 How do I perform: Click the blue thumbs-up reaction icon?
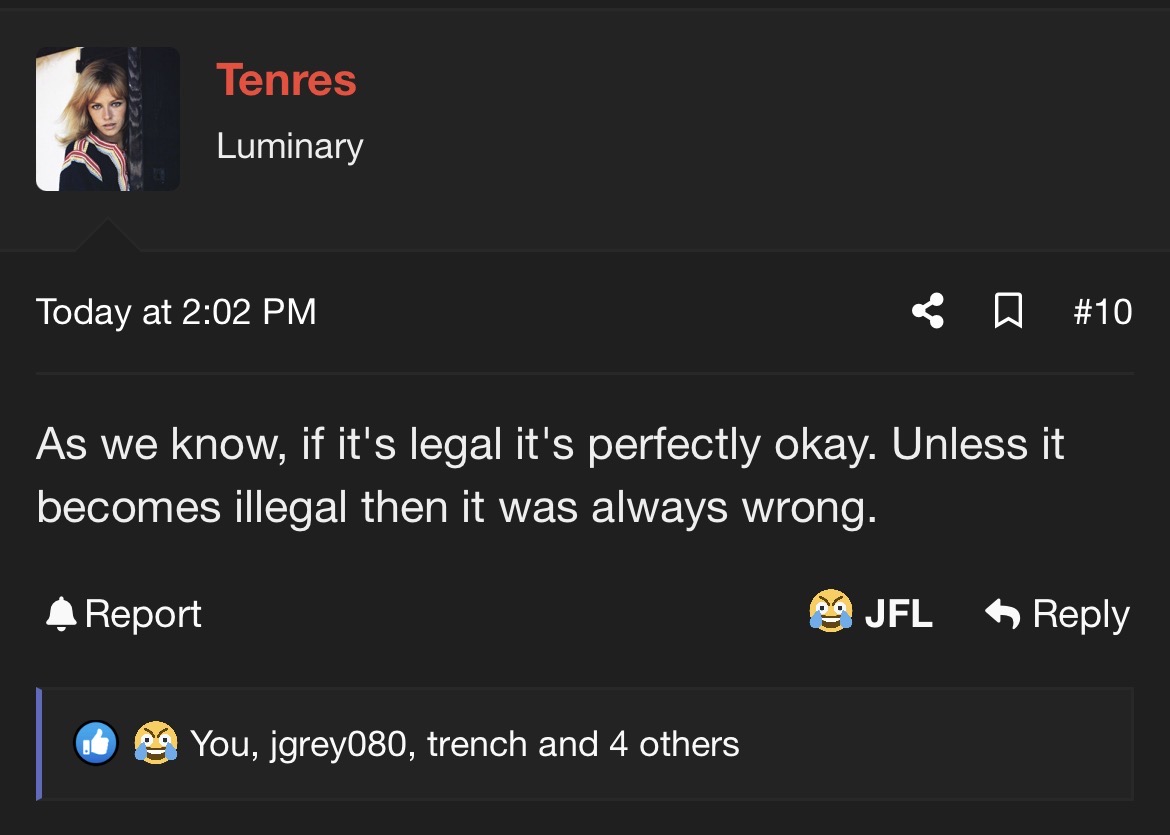click(x=96, y=743)
